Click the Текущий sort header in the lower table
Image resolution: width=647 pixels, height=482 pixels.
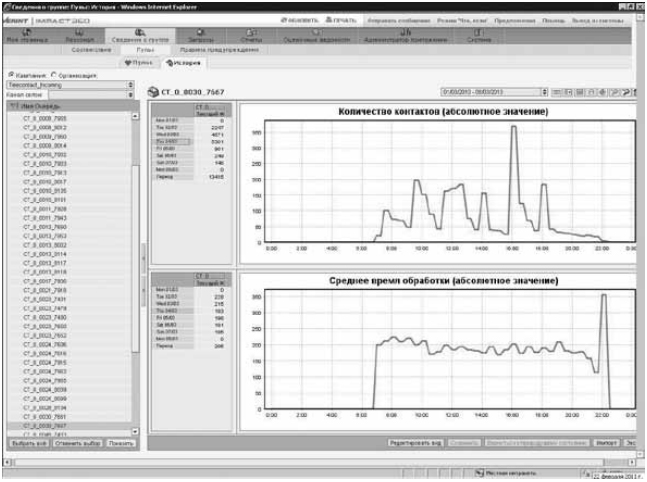tap(210, 283)
